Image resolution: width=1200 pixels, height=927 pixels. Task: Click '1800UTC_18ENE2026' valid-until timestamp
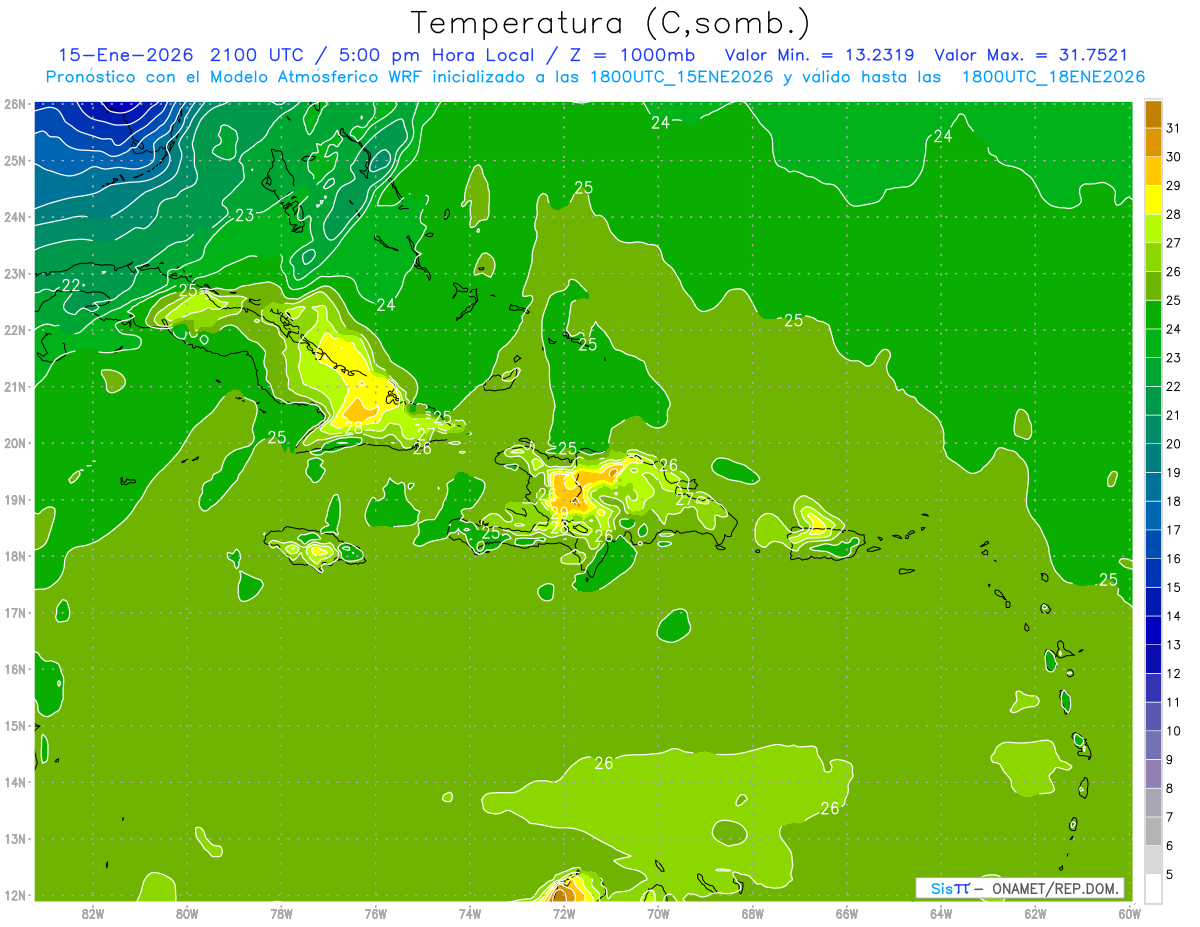point(1053,77)
